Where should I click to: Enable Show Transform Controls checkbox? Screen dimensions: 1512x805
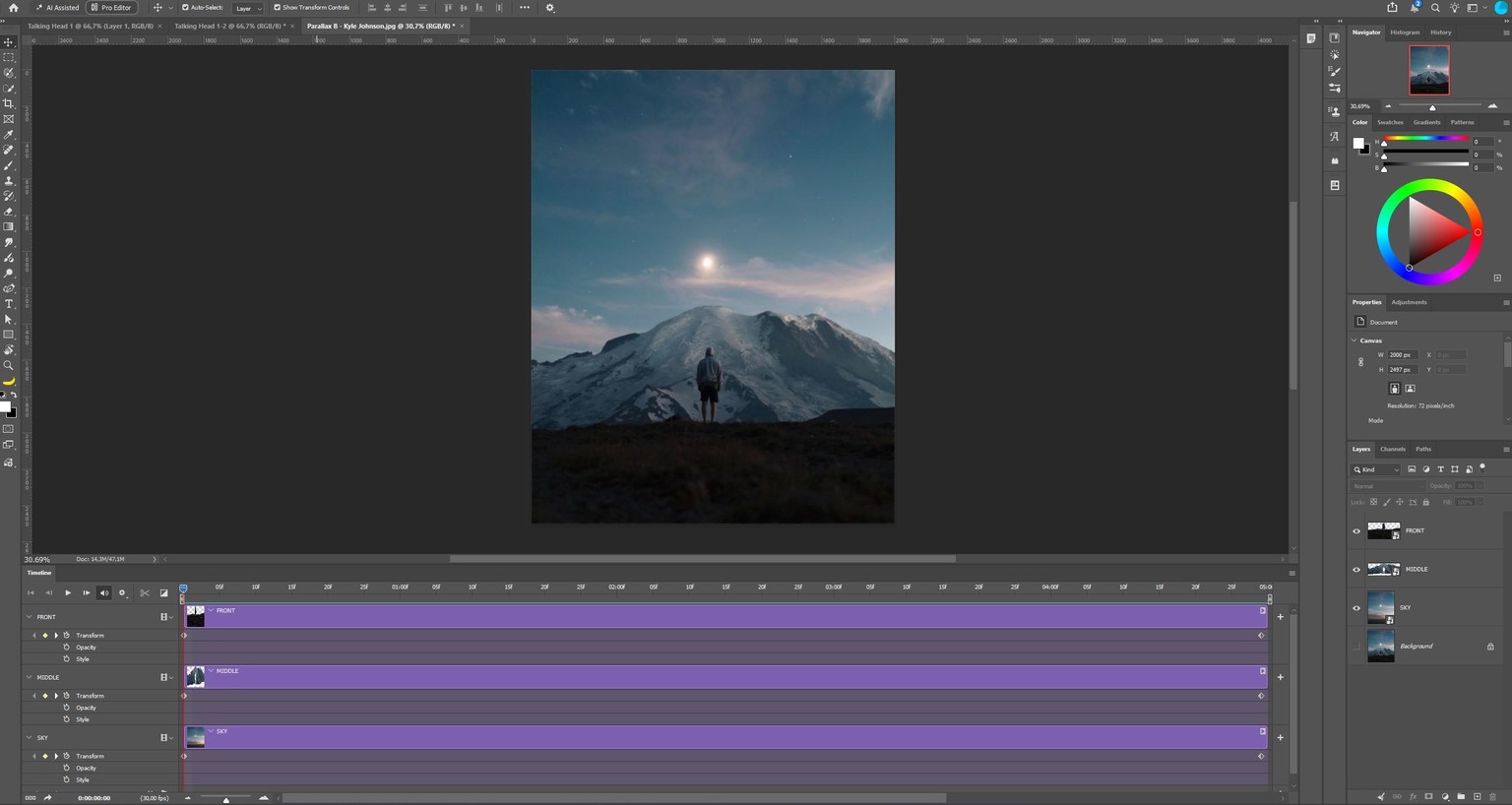277,8
